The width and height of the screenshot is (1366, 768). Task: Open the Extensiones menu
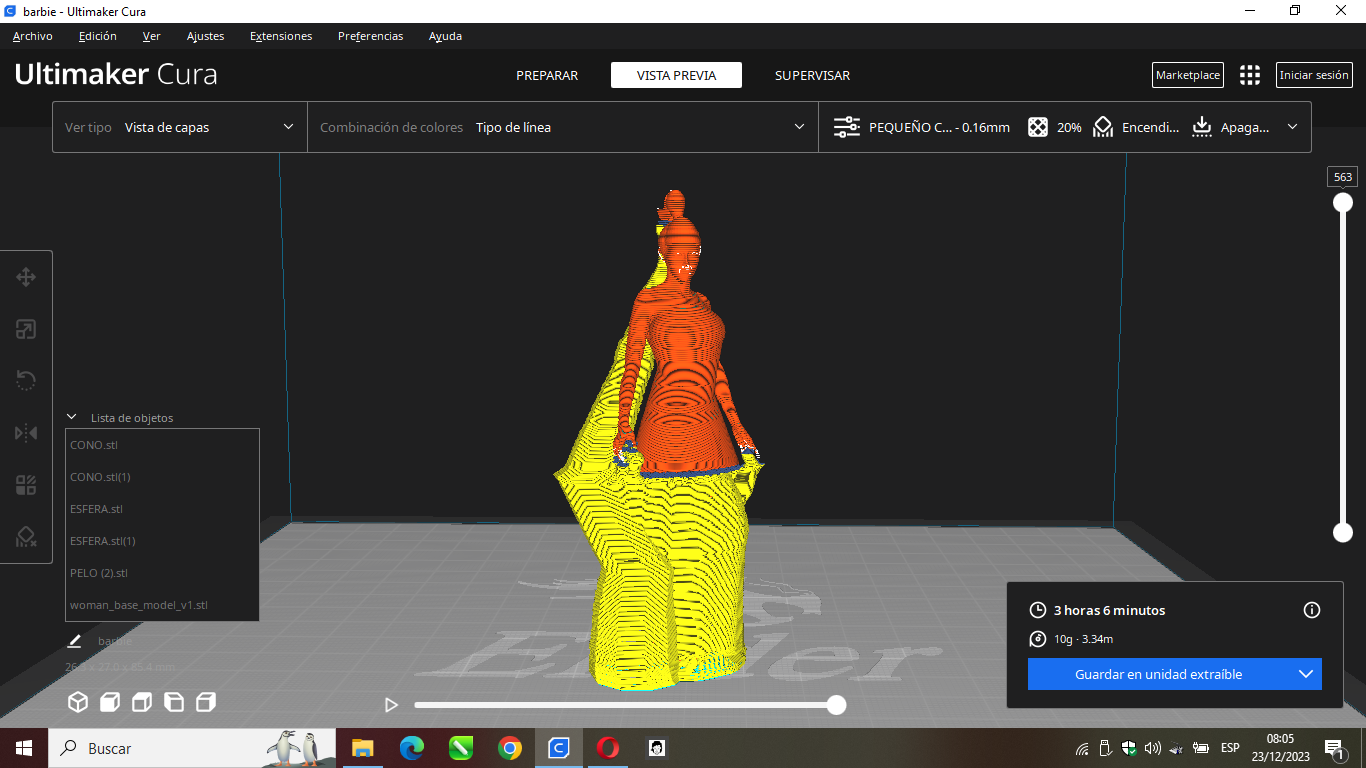pyautogui.click(x=281, y=36)
